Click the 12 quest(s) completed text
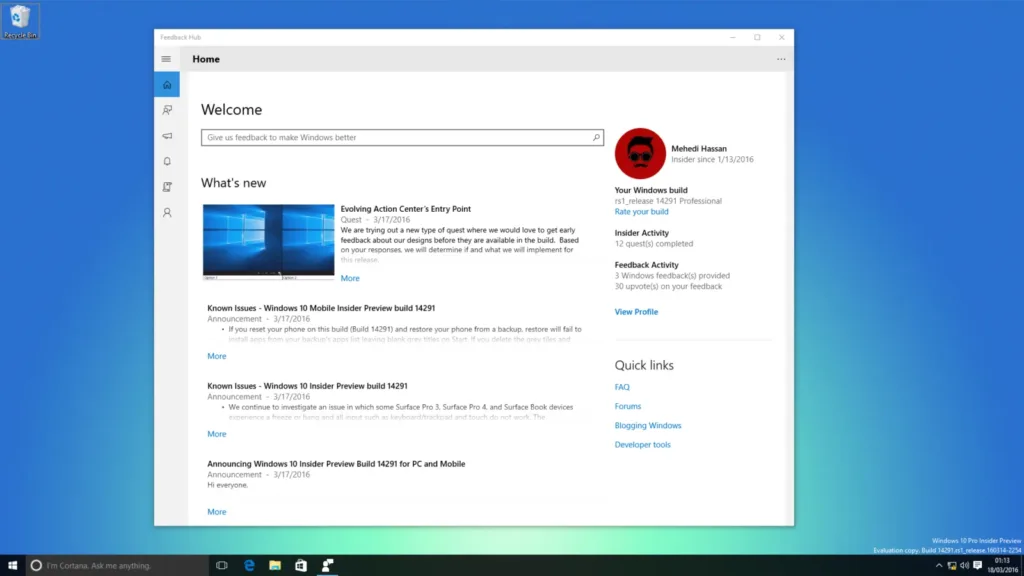 [x=654, y=244]
